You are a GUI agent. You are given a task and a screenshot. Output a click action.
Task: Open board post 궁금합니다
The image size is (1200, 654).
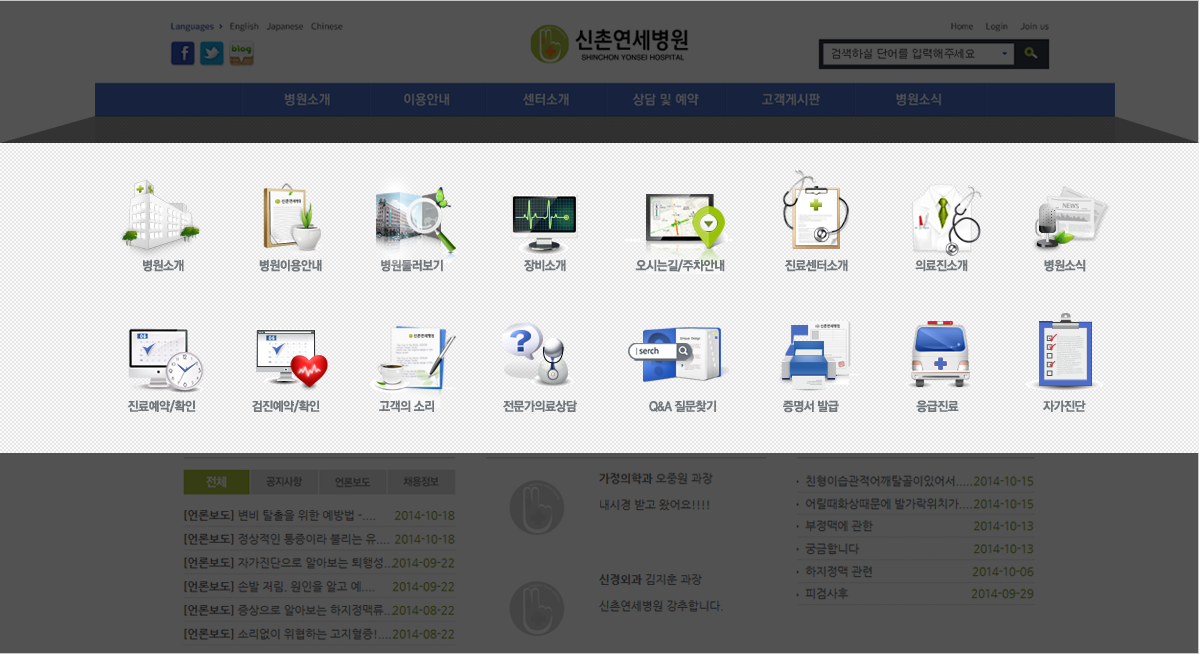832,549
